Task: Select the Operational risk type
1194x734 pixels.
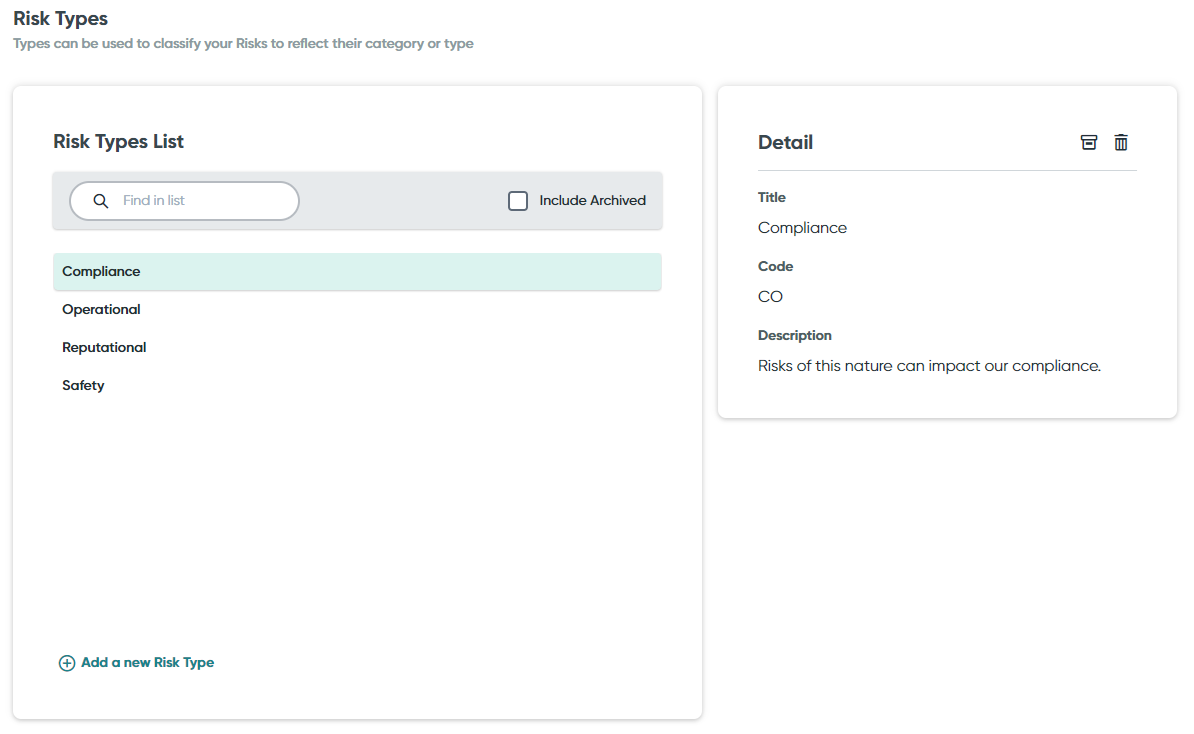Action: pos(101,309)
